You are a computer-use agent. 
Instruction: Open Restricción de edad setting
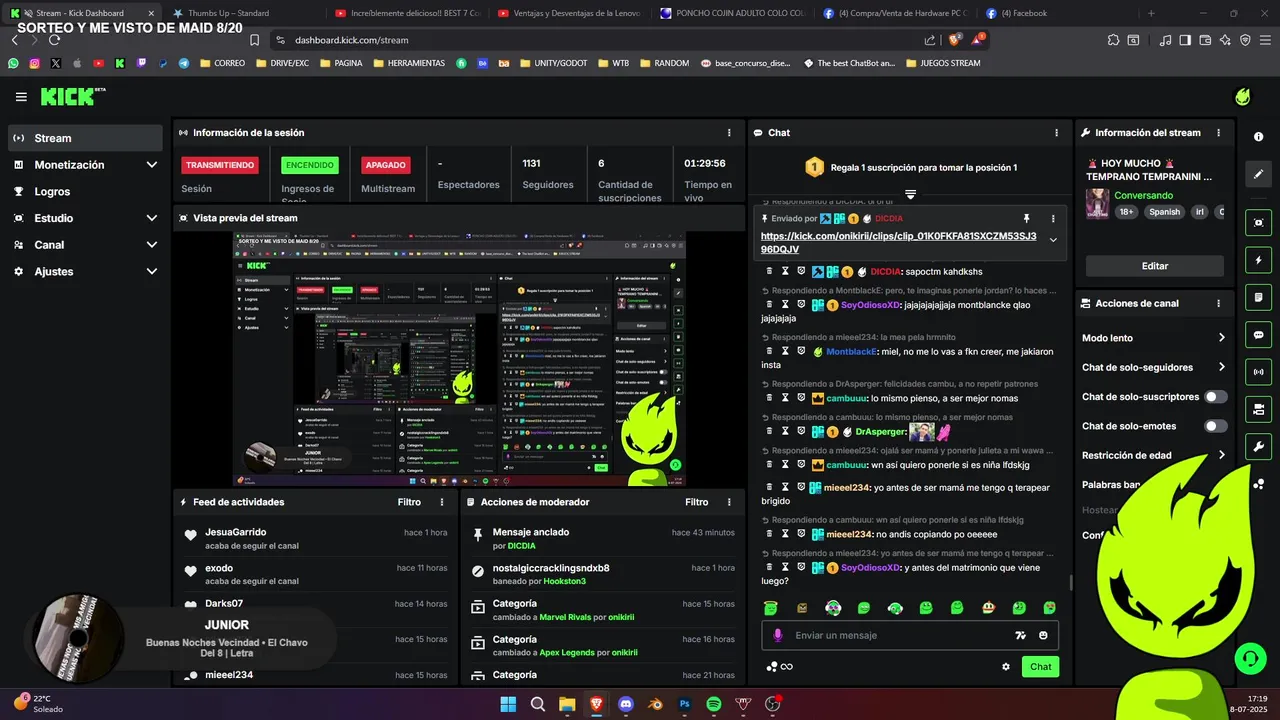coord(1154,455)
